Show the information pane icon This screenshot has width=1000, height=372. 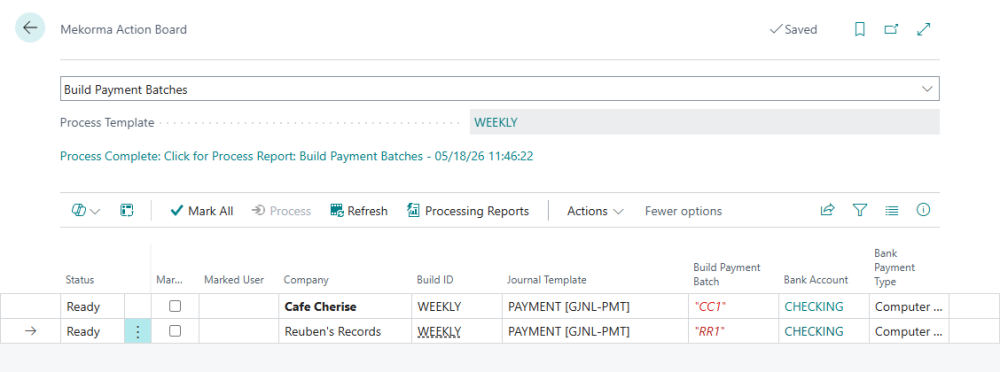[923, 210]
